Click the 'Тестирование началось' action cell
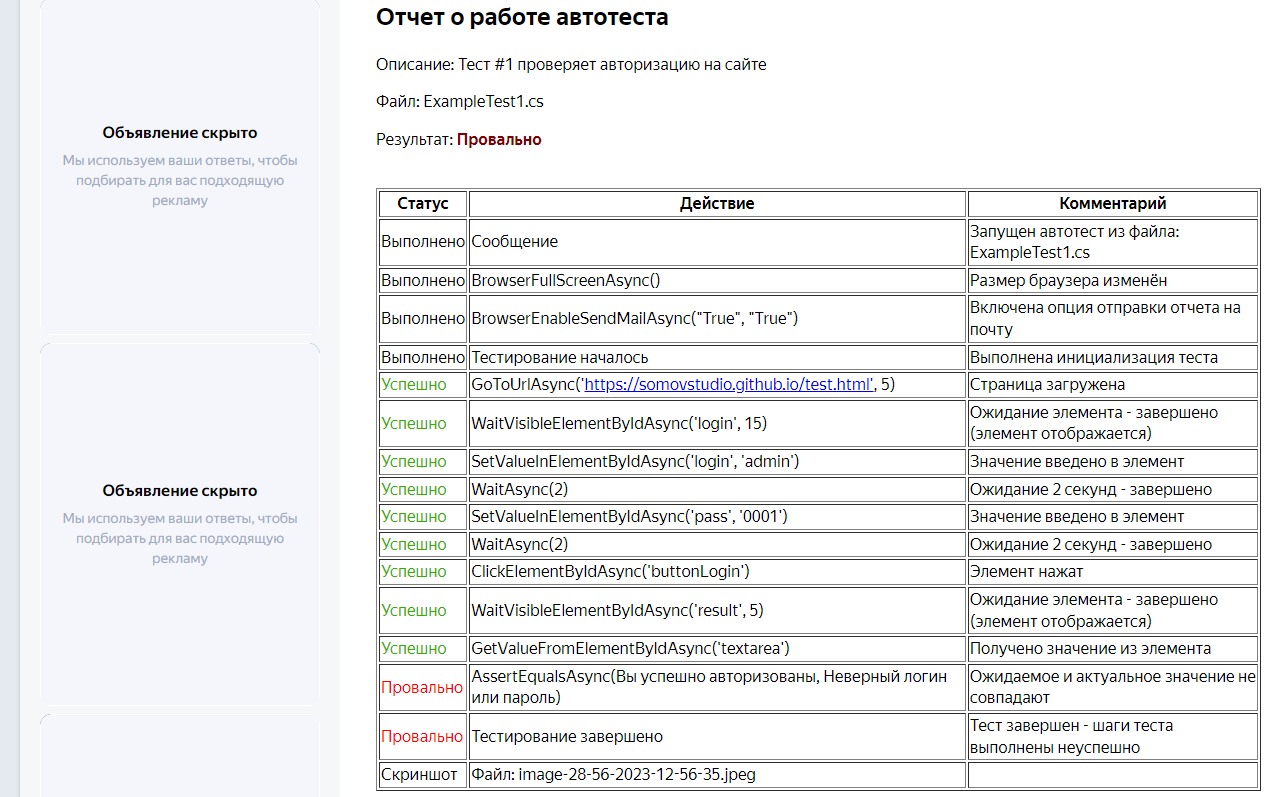This screenshot has width=1265, height=797. click(560, 358)
